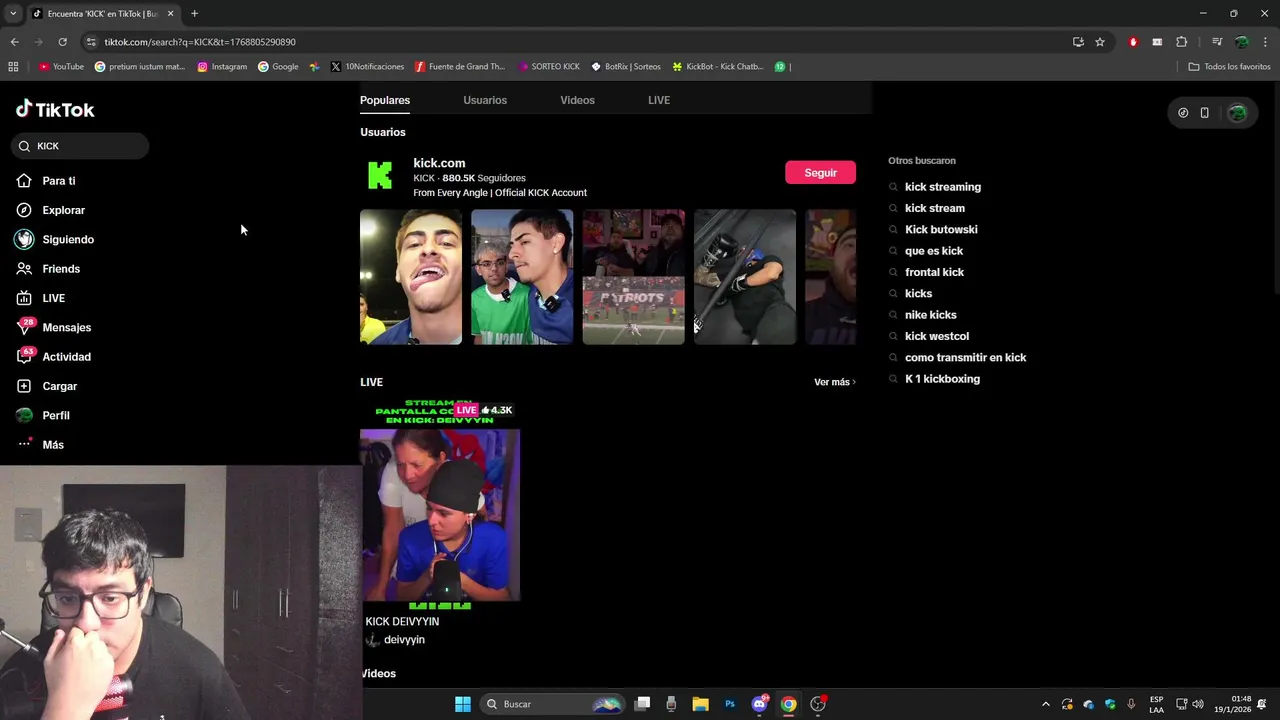The height and width of the screenshot is (720, 1280).
Task: Open first kick.com video with tongue out
Action: [411, 277]
